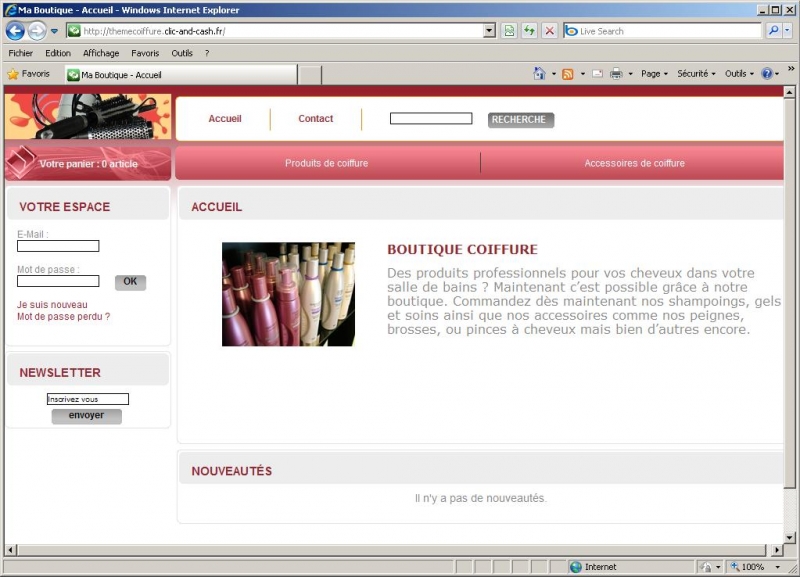Click the site search text field
This screenshot has height=577, width=800.
[431, 119]
